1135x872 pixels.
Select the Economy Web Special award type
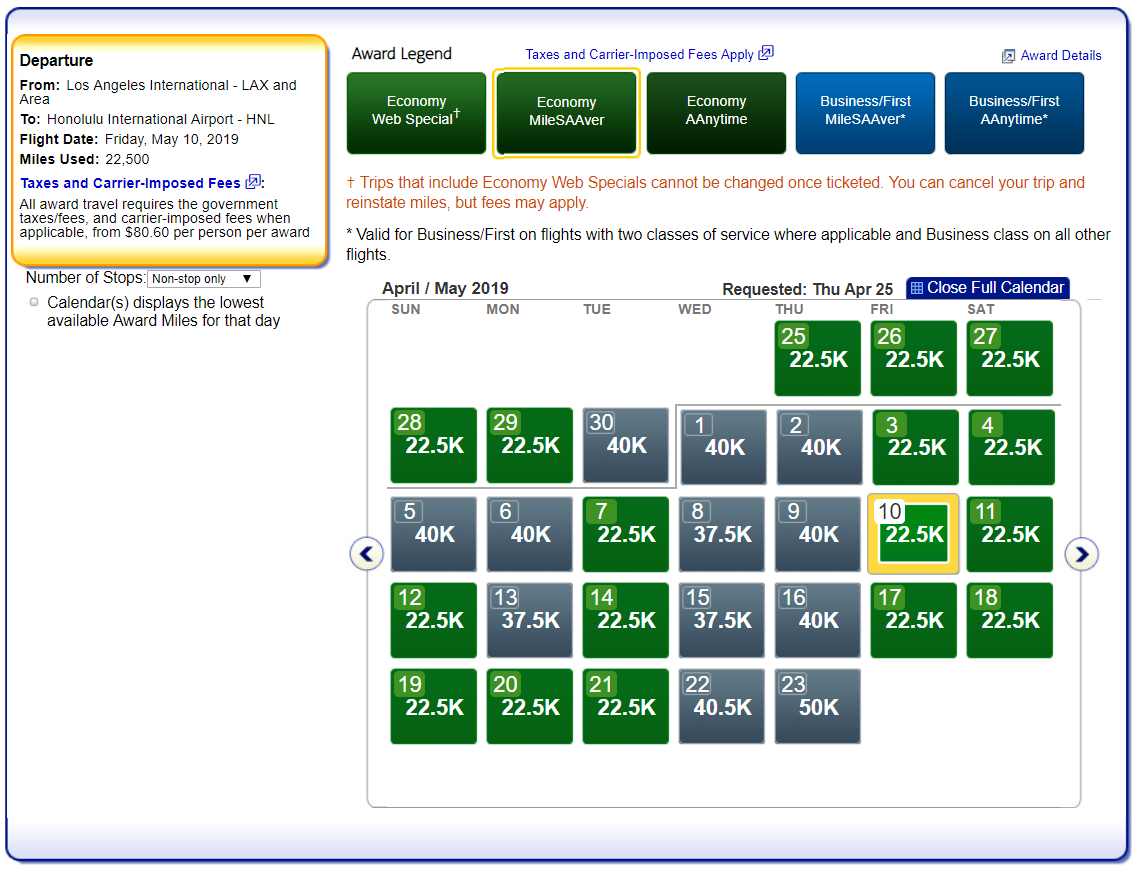(x=416, y=111)
